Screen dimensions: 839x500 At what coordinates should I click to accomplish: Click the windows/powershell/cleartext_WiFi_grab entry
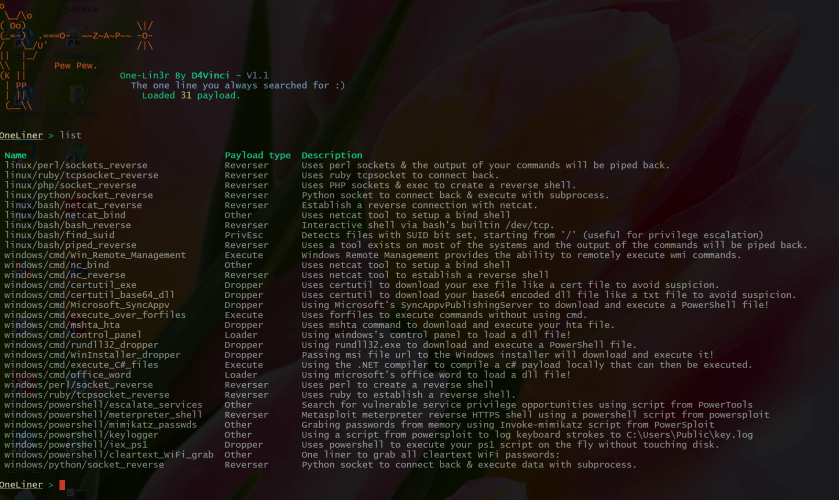click(x=109, y=455)
